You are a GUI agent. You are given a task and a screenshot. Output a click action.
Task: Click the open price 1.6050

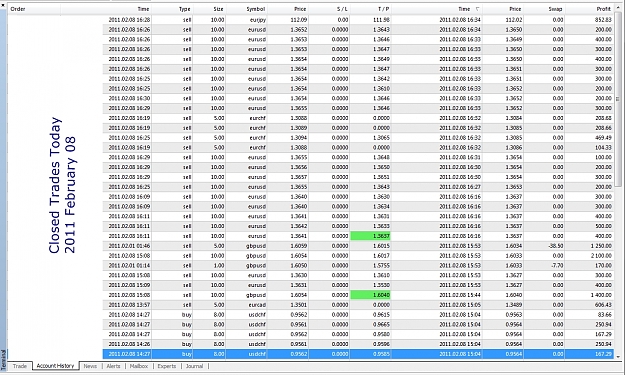tap(298, 265)
